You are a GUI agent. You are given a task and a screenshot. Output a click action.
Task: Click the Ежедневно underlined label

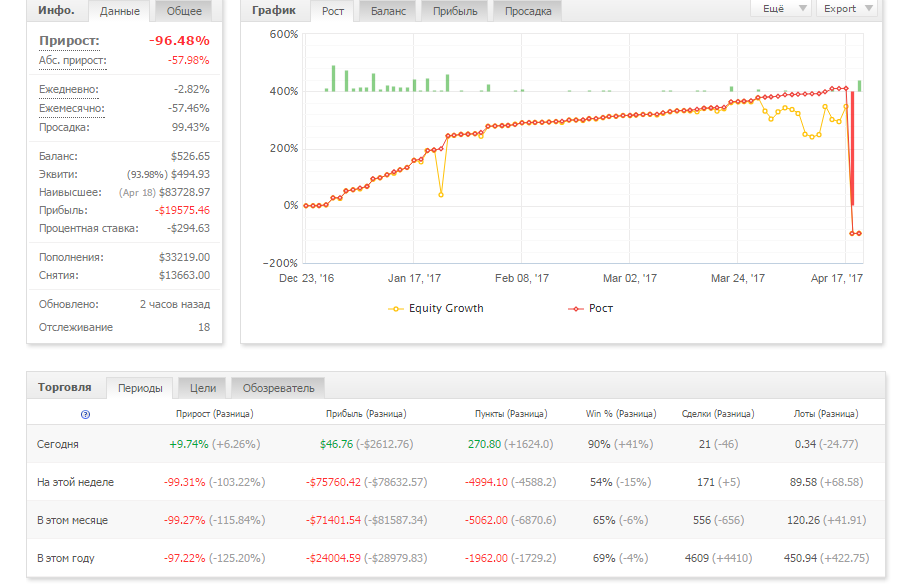click(x=69, y=89)
